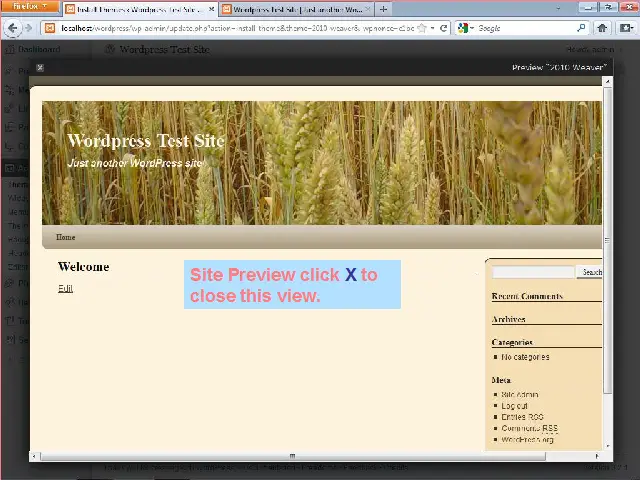Click the Archives sidebar heading

tap(509, 319)
